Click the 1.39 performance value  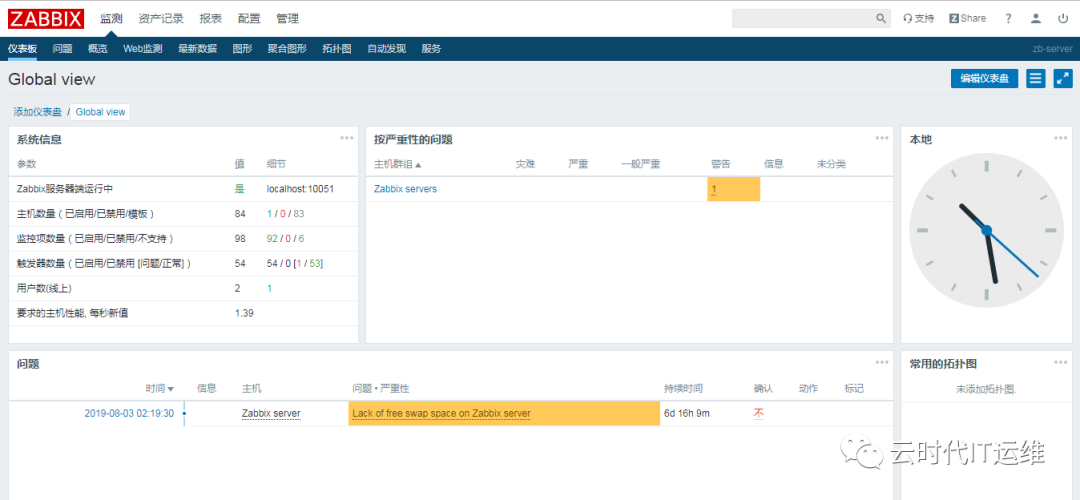(244, 313)
